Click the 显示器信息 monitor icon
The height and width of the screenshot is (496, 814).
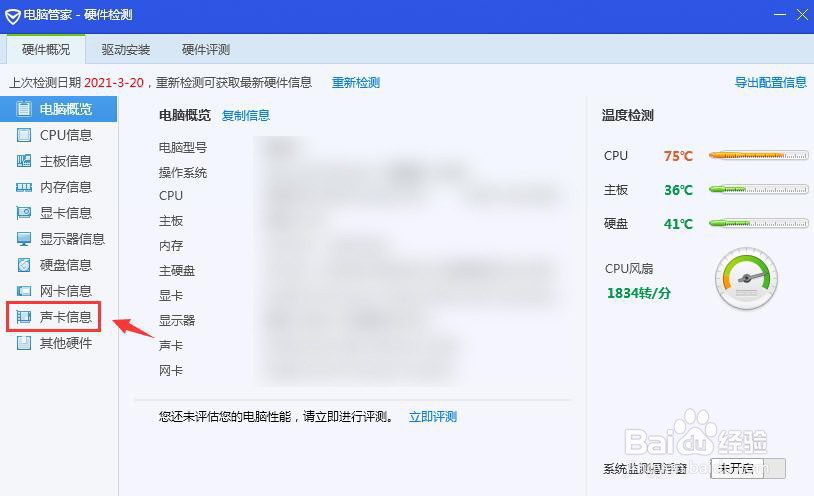23,239
